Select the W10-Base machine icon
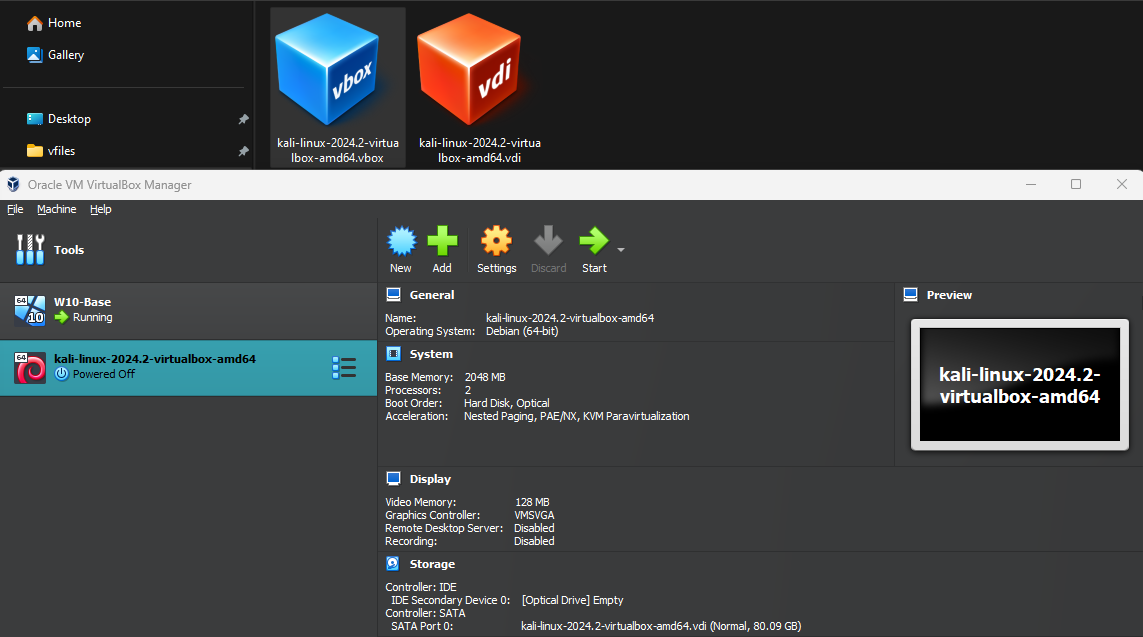The height and width of the screenshot is (637, 1143). (30, 310)
